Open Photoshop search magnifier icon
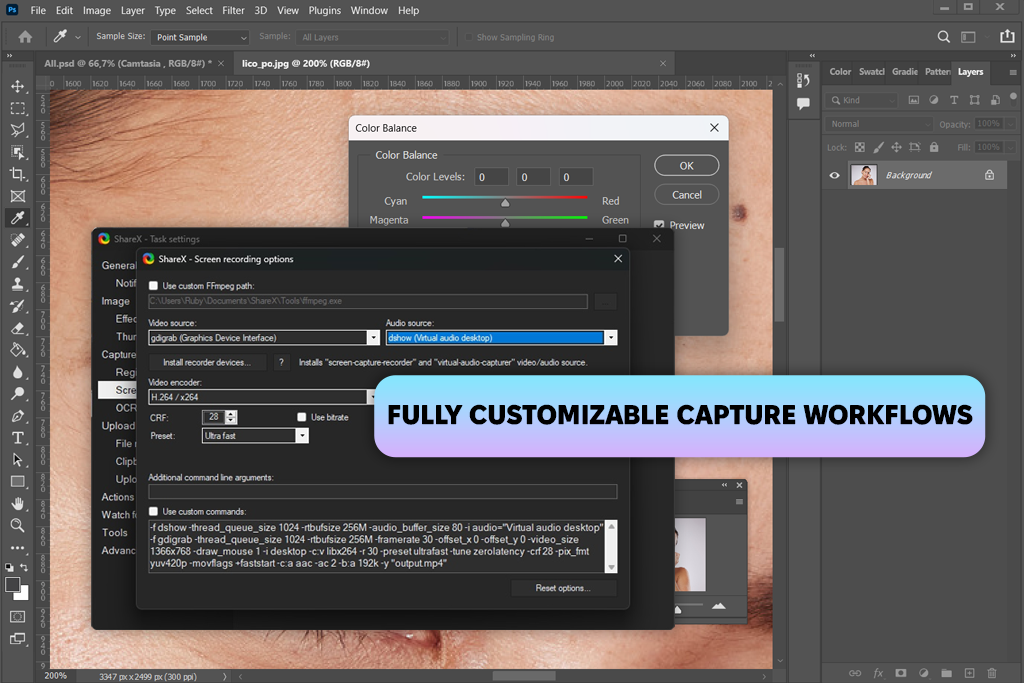Screen dimensions: 1024x683 coord(943,37)
